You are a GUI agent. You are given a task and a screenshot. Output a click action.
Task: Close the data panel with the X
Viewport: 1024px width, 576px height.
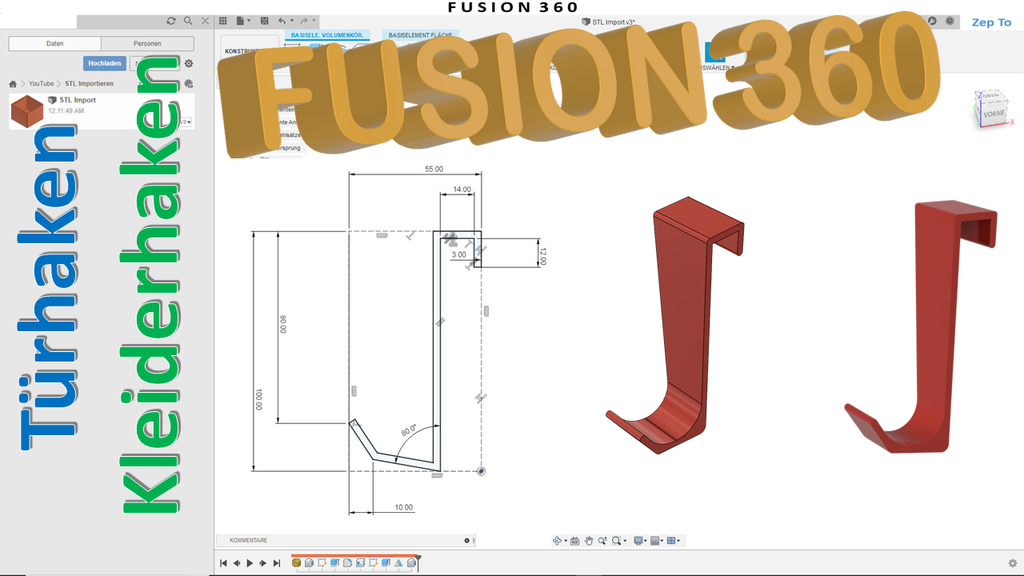pos(205,21)
